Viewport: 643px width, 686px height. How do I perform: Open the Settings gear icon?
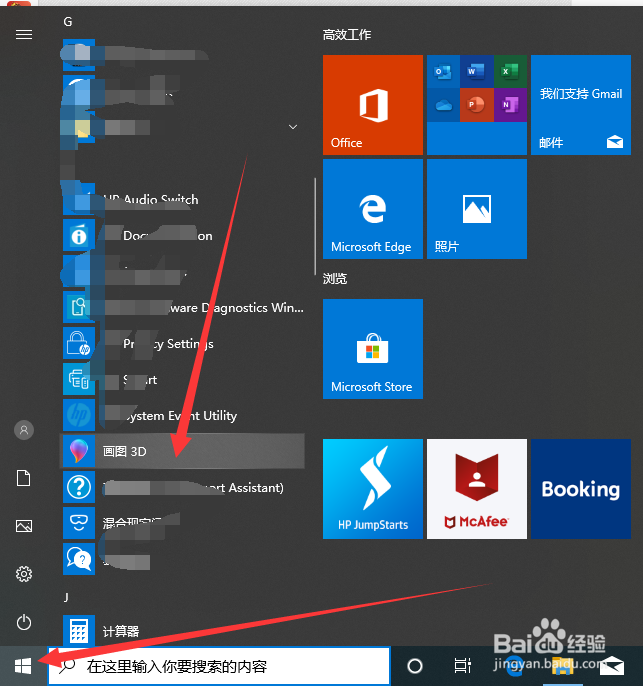click(x=24, y=574)
